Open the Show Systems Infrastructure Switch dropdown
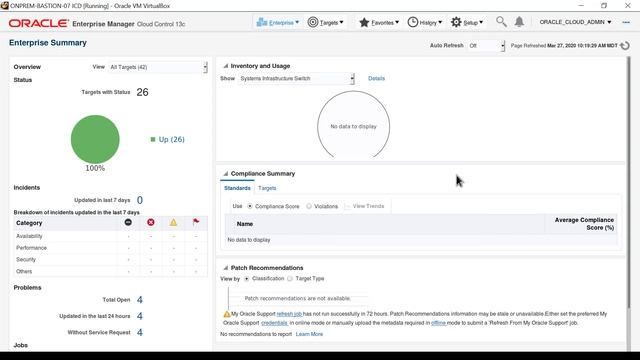Viewport: 640px width, 360px height. (x=296, y=78)
